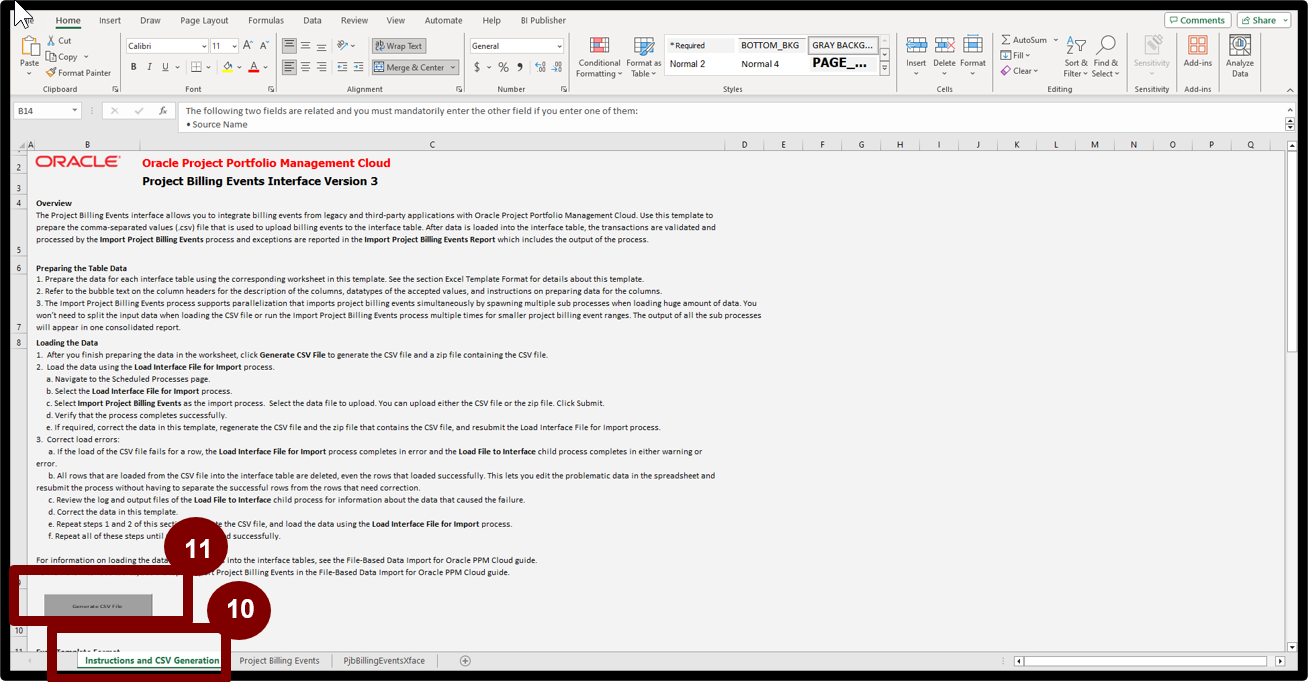Open the Insert ribbon tab

pos(110,20)
